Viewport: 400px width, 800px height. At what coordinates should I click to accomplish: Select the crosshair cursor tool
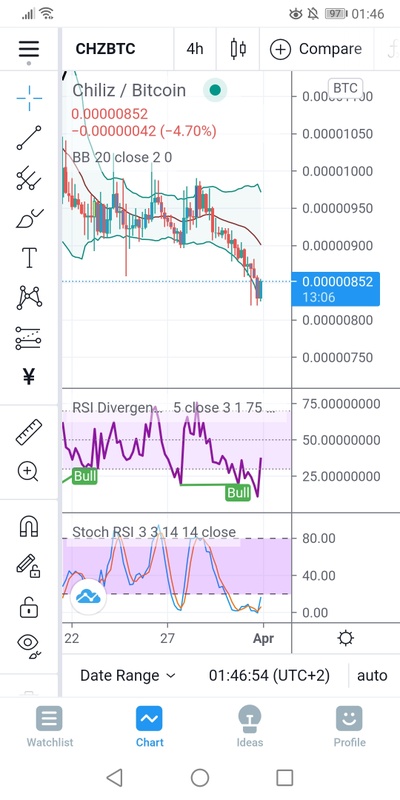pos(29,97)
